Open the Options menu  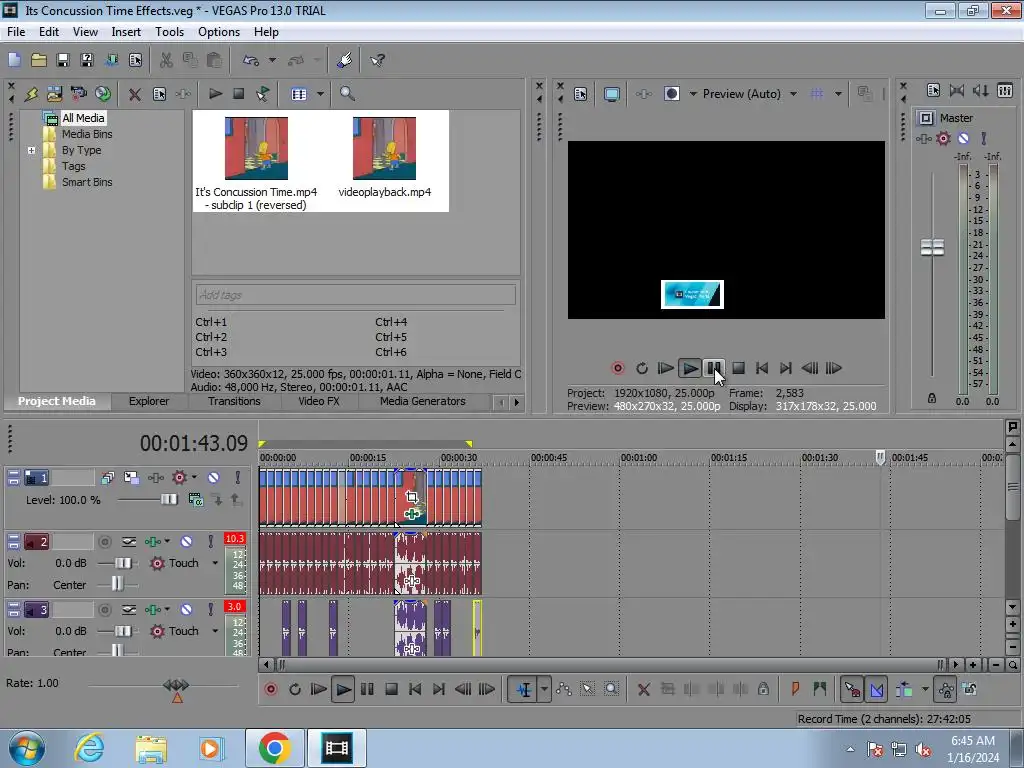pos(219,31)
